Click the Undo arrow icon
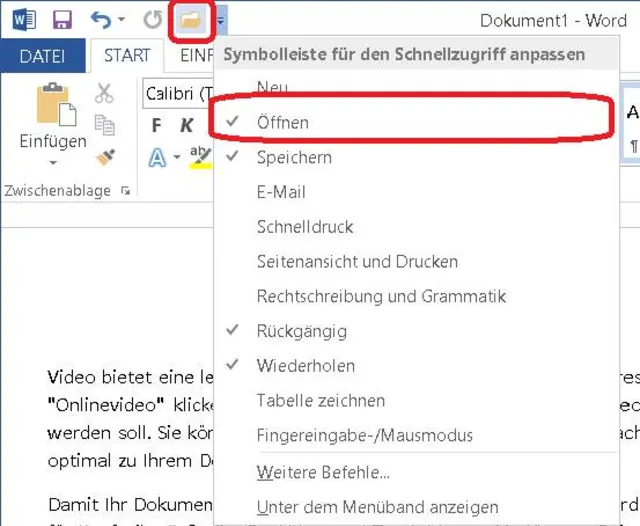 tap(99, 19)
